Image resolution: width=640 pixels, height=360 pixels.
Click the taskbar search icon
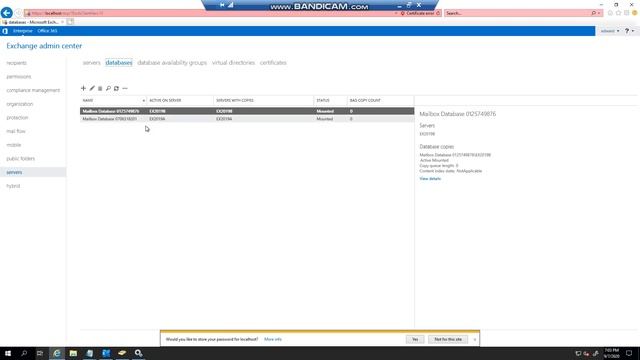(x=24, y=353)
